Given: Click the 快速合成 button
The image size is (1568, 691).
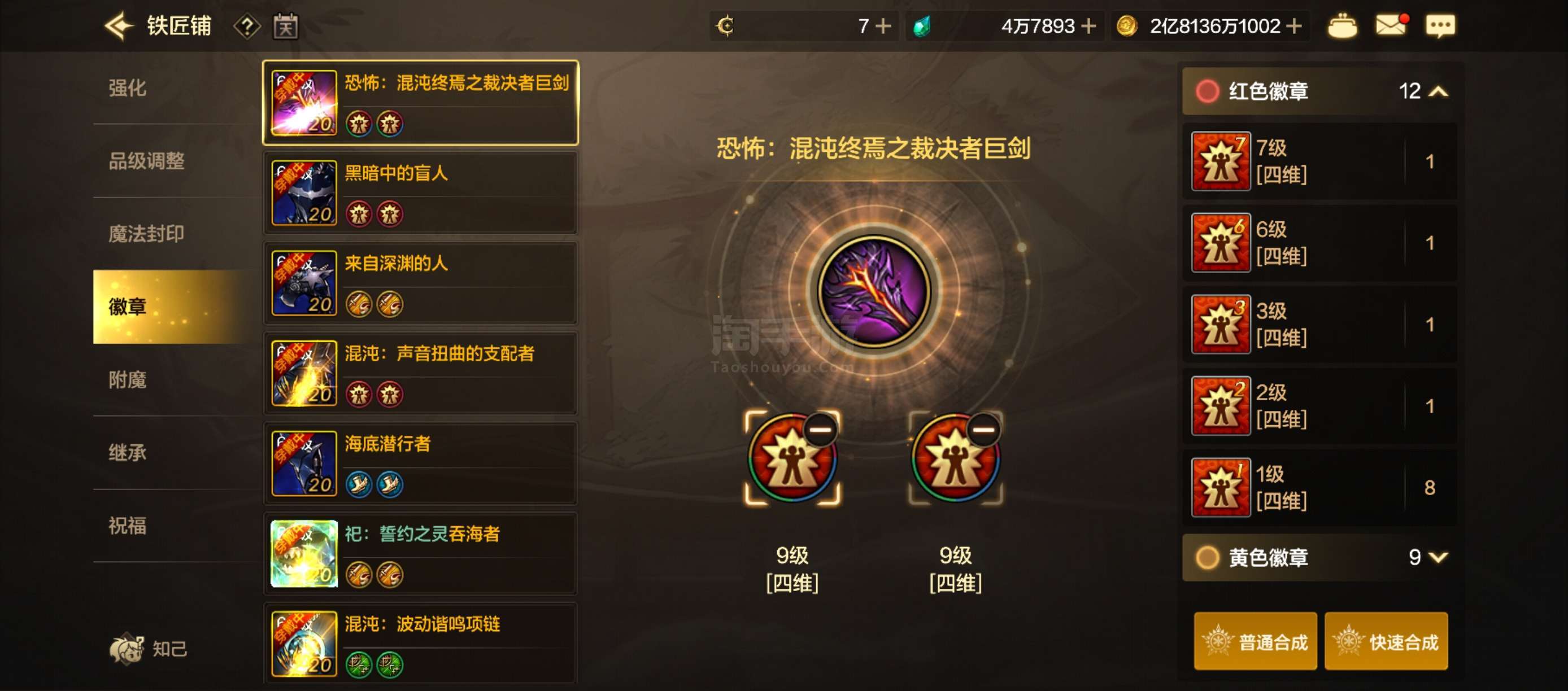Looking at the screenshot, I should click(x=1386, y=641).
